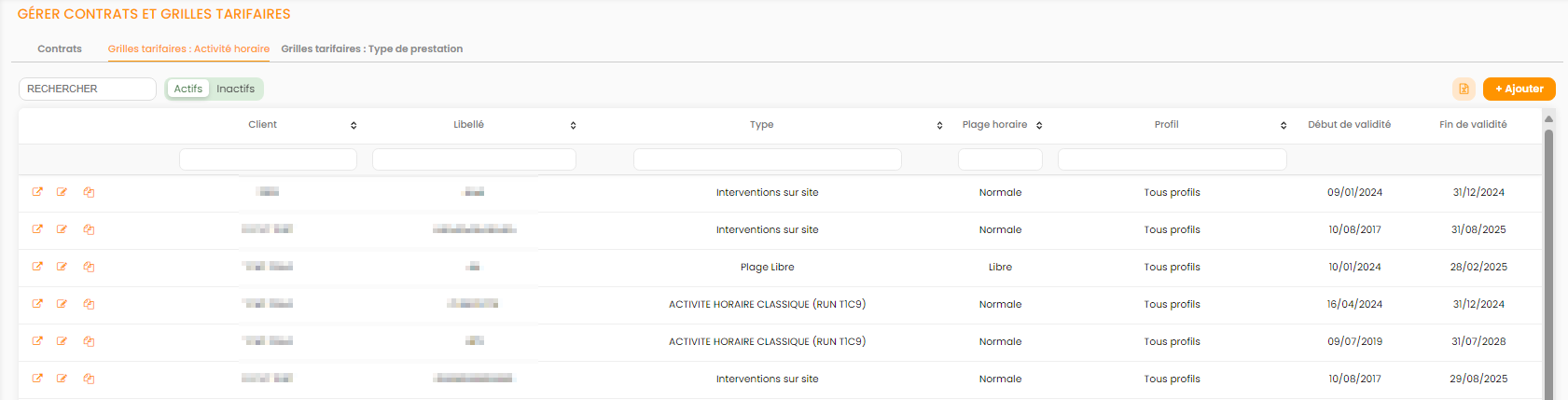The width and height of the screenshot is (1568, 400).
Task: Click edit icon on row starting 09/01/2024
Action: click(x=62, y=192)
